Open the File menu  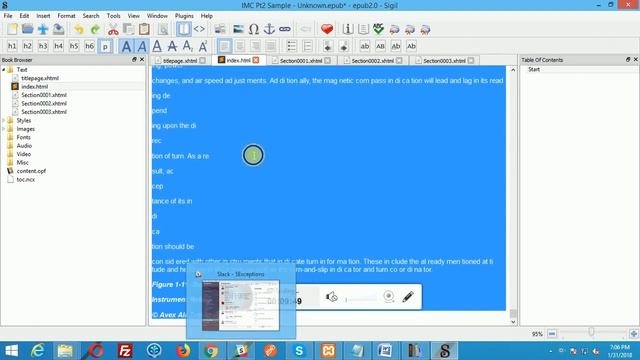tap(8, 16)
